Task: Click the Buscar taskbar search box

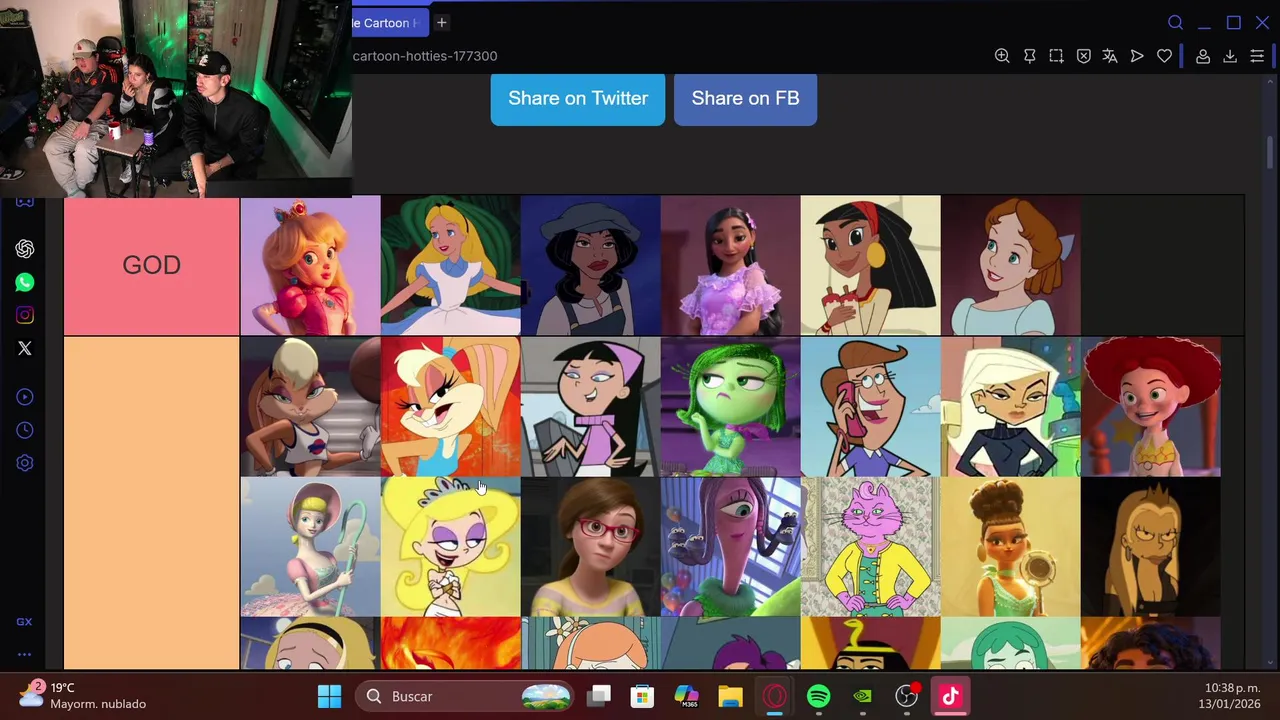Action: tap(467, 696)
